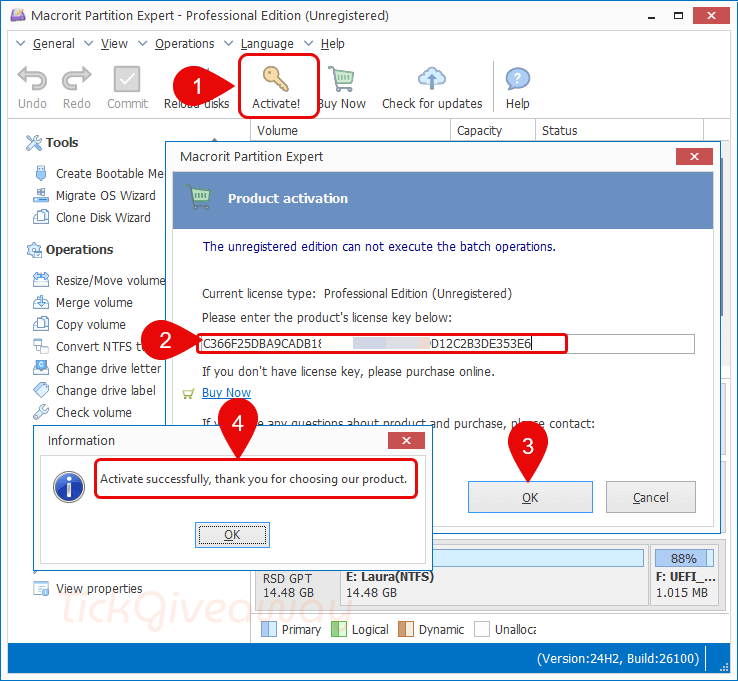Click Clone Disk Wizard label

click(x=103, y=217)
